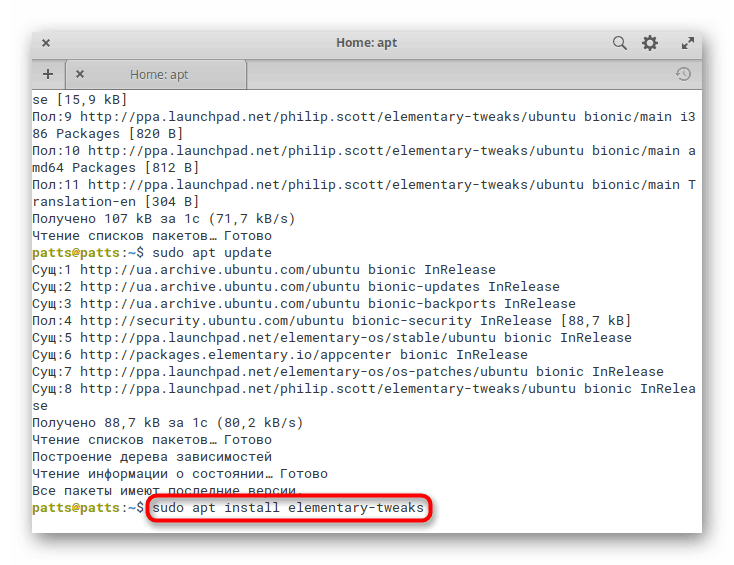This screenshot has height=565, width=734.
Task: Click the last patts@patts prompt
Action: point(88,508)
